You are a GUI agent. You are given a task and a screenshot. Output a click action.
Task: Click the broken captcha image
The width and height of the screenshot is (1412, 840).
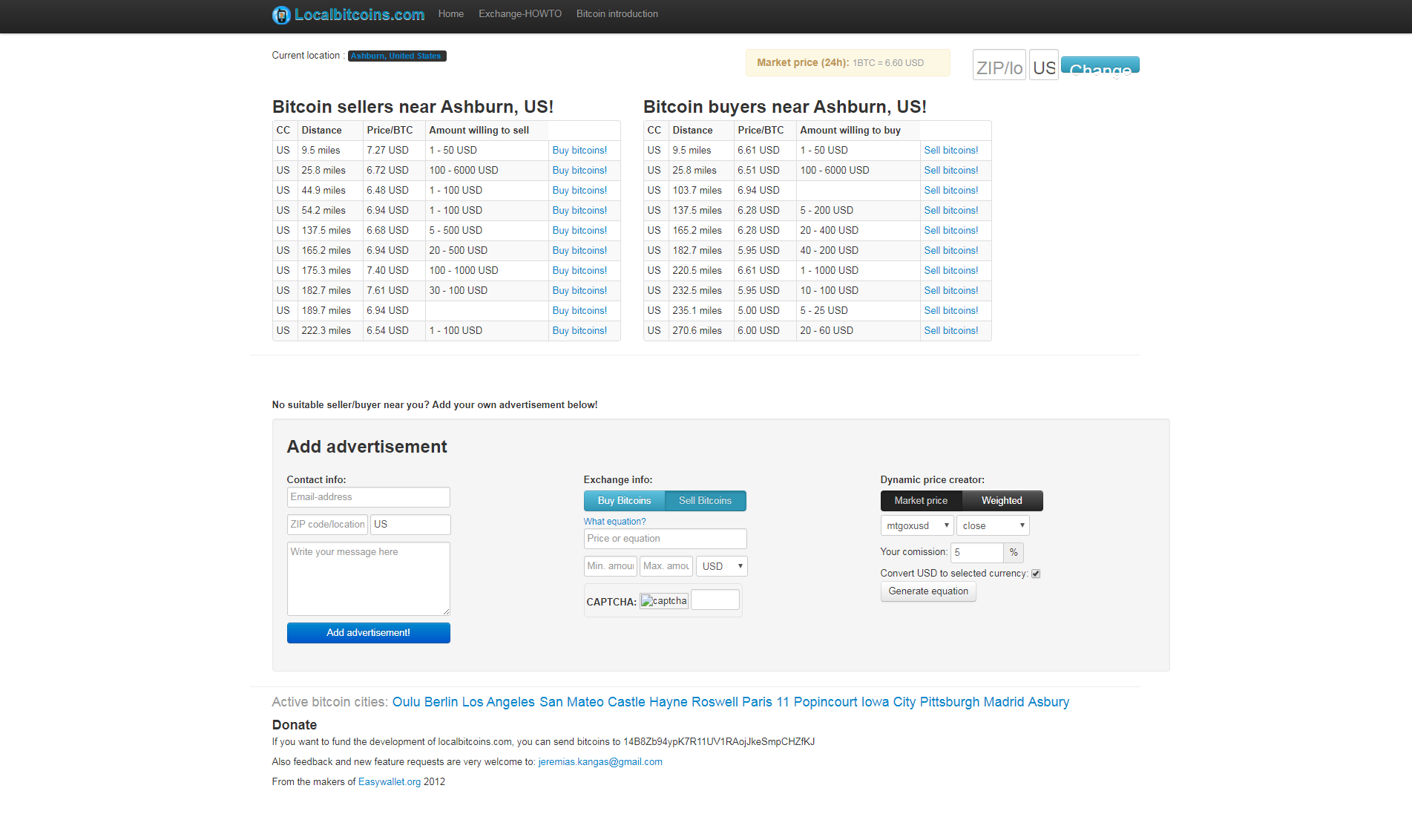point(664,601)
